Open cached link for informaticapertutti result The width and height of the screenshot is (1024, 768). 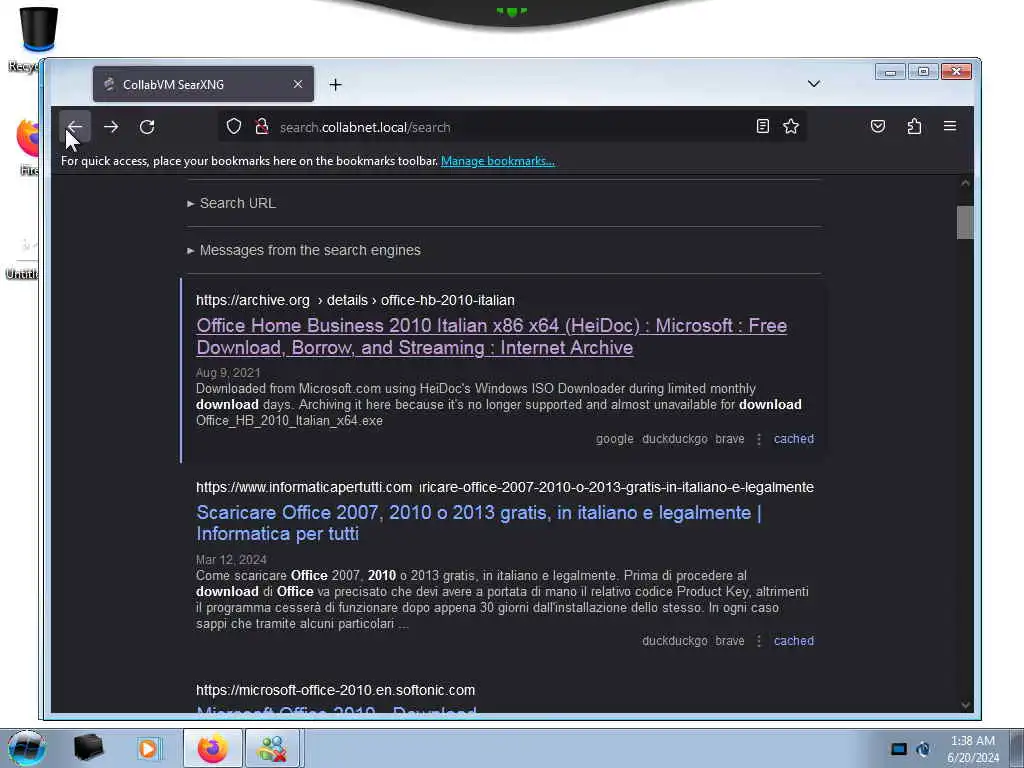793,641
